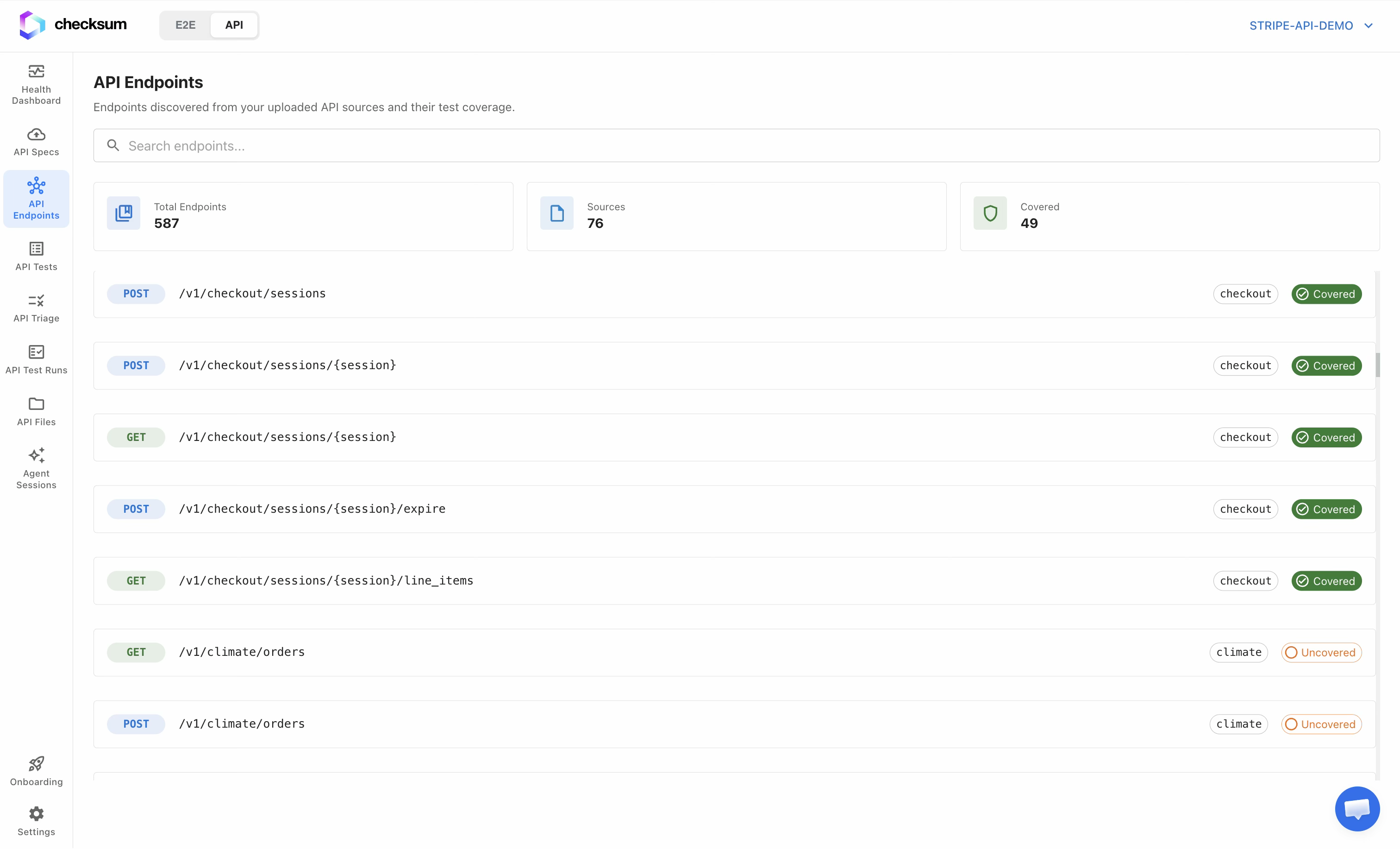
Task: Open the STRIPE-API-DEMO project dropdown
Action: point(1312,25)
